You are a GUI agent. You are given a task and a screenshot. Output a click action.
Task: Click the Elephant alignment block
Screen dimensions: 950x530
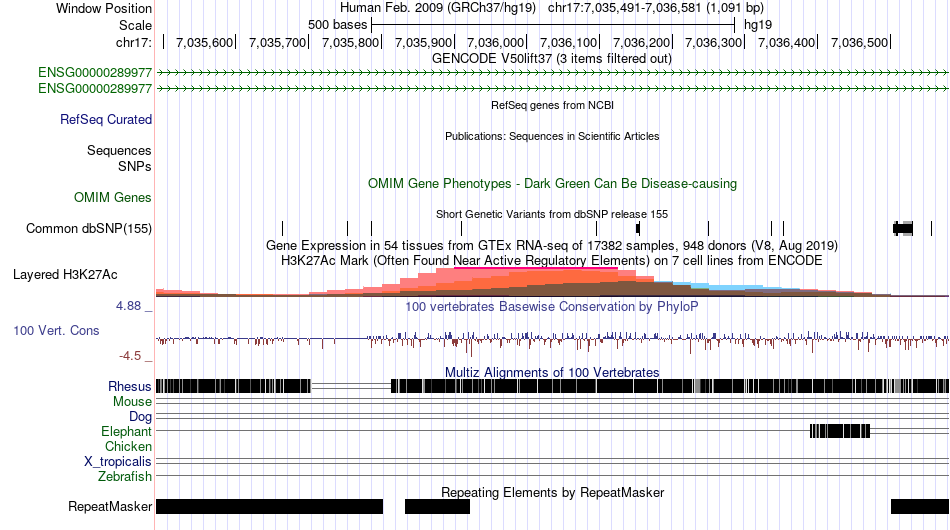[x=840, y=431]
